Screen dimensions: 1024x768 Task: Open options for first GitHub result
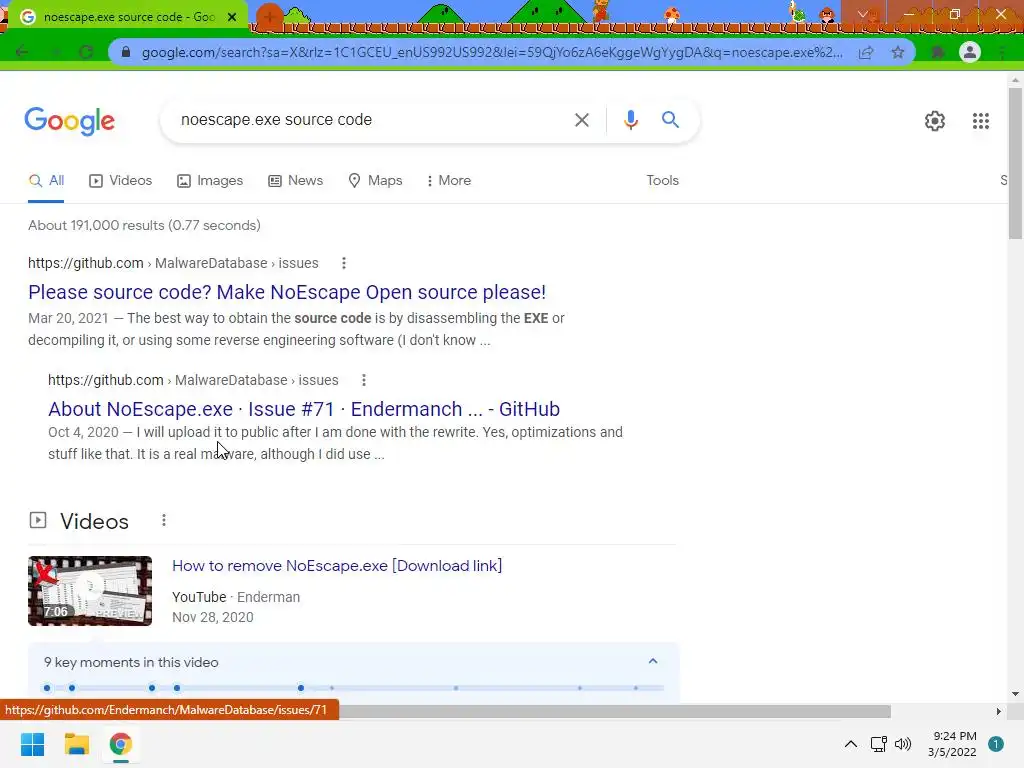coord(344,263)
